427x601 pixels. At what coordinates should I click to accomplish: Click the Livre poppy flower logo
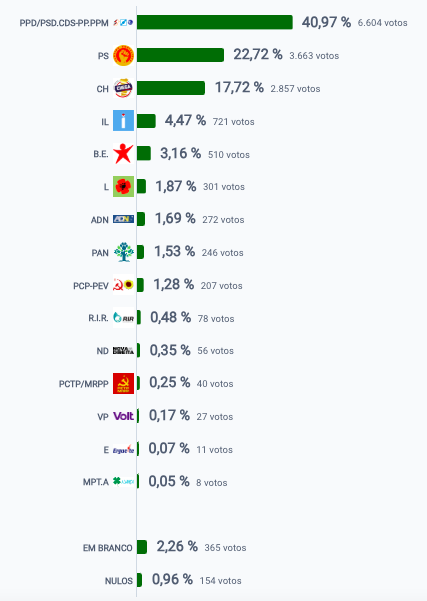[x=123, y=187]
